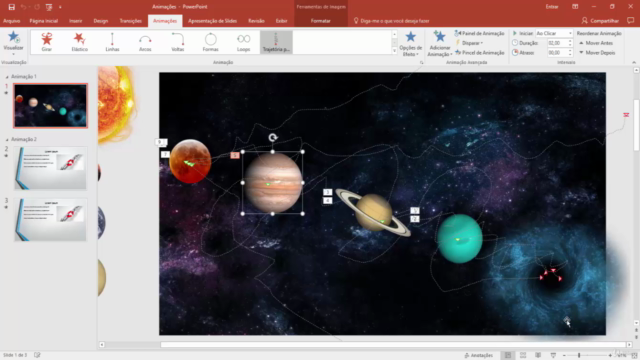The height and width of the screenshot is (360, 640).
Task: Apply the Girar spin animation
Action: [47, 42]
